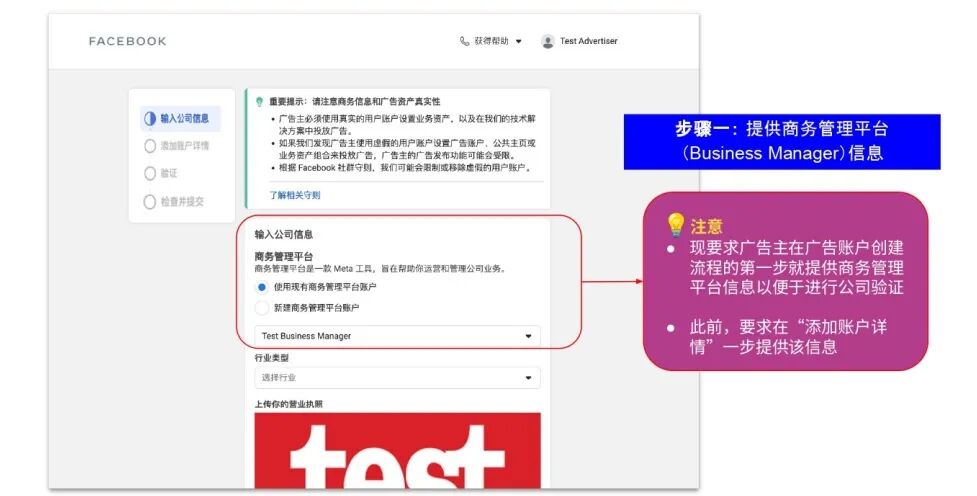Click the 行业类型 field label
This screenshot has width=977, height=496.
[272, 358]
